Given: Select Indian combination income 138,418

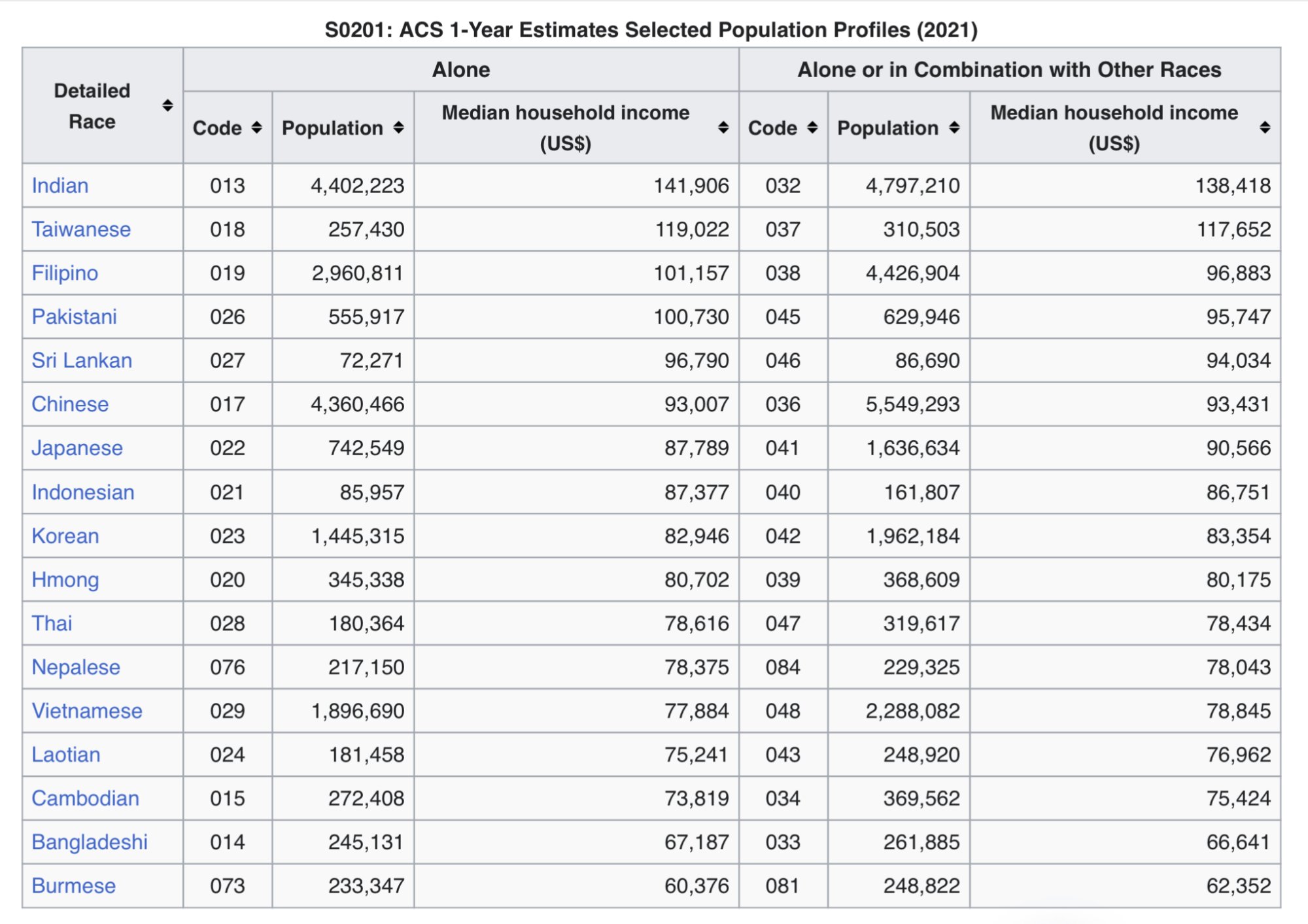Looking at the screenshot, I should pos(1233,186).
